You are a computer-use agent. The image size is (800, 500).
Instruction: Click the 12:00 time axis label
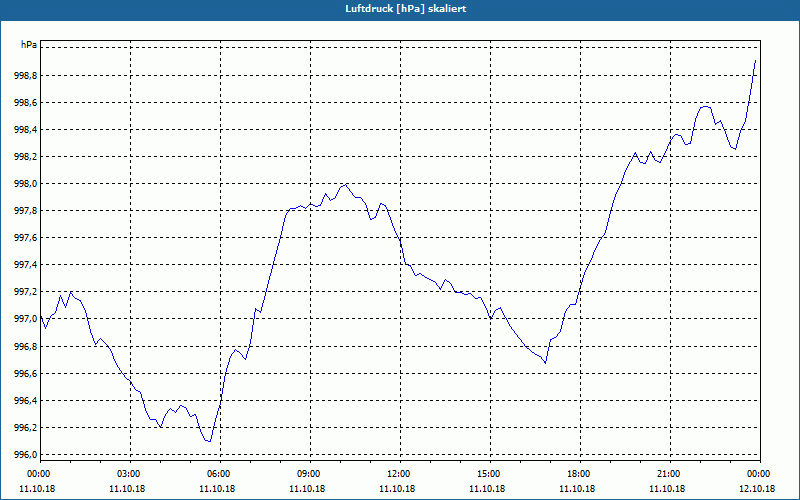(x=400, y=474)
